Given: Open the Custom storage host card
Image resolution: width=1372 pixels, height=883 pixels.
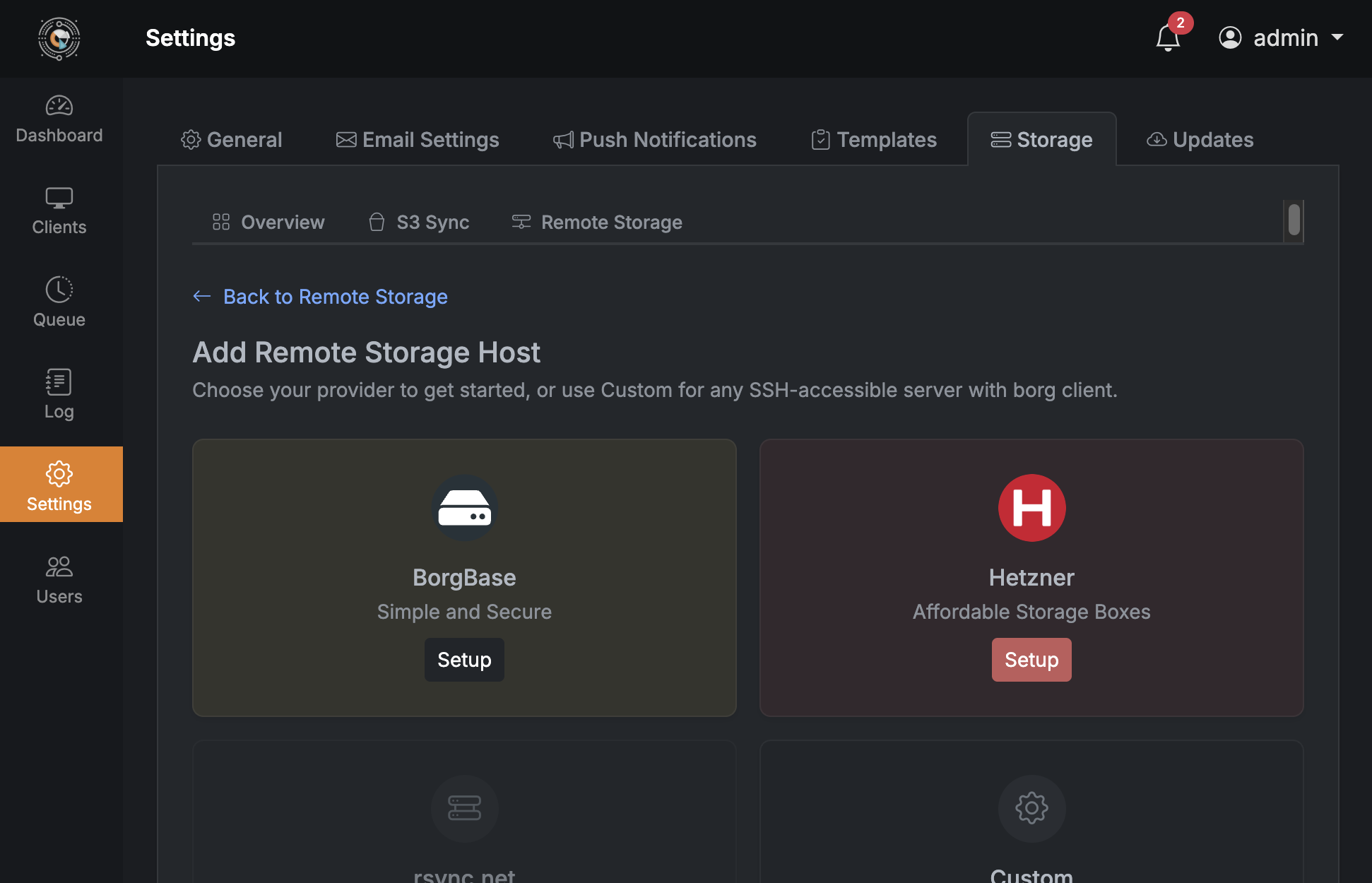Looking at the screenshot, I should coord(1031,811).
